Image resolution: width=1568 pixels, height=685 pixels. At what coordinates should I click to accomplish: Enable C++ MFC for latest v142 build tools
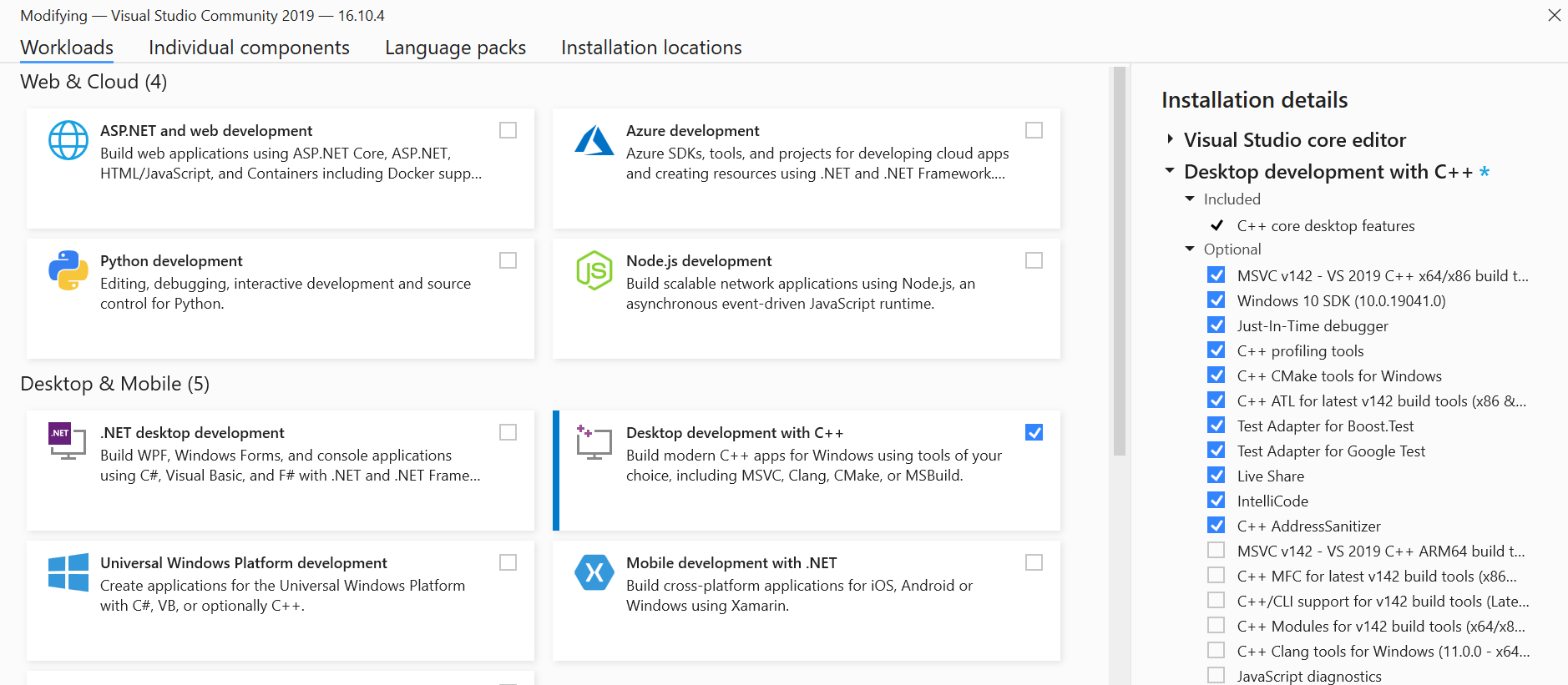1216,576
